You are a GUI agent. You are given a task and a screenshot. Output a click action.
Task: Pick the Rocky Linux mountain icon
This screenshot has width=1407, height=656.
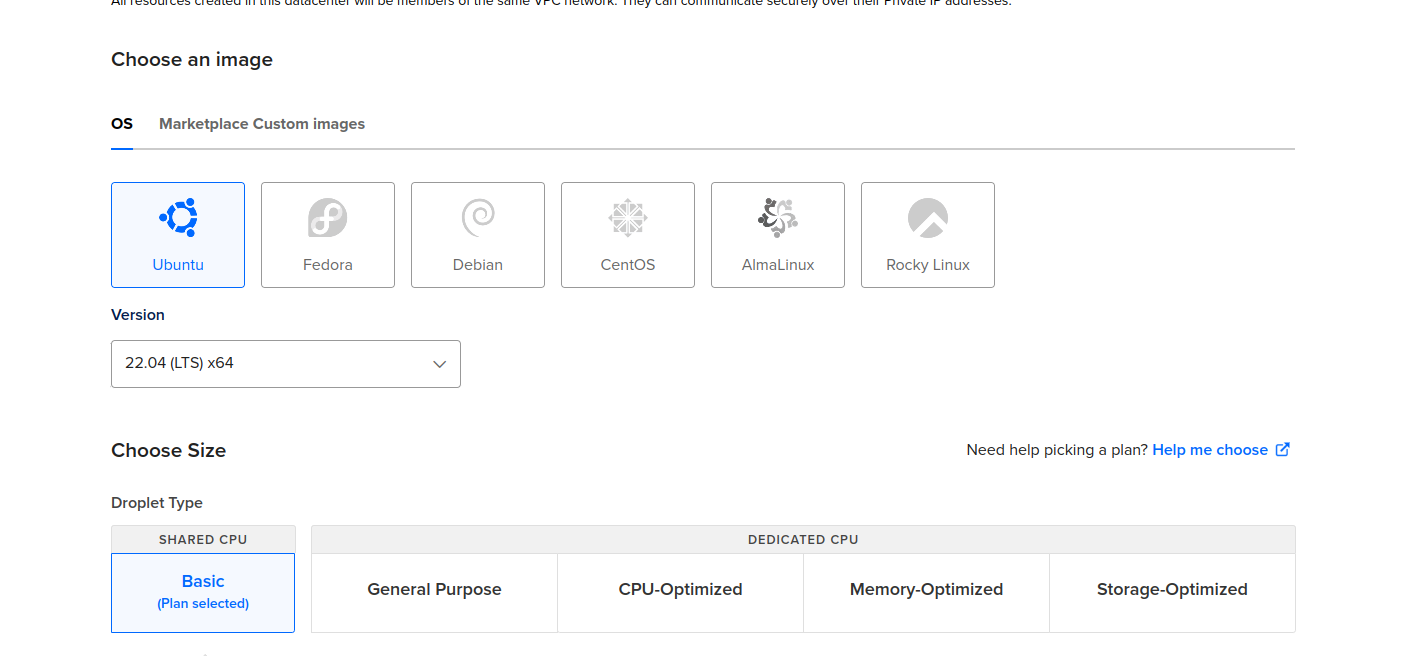(928, 218)
